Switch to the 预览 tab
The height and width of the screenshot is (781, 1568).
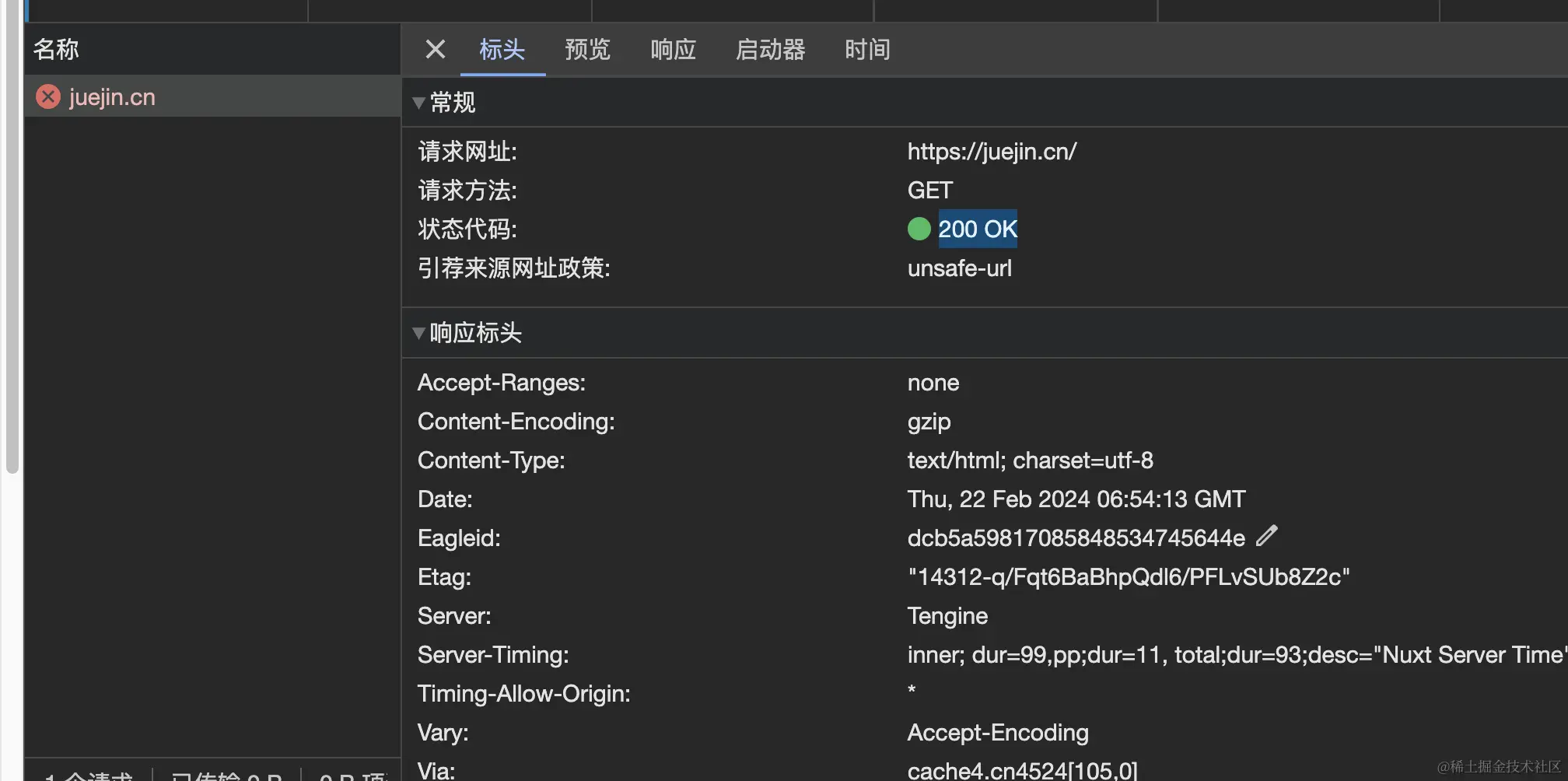point(588,50)
